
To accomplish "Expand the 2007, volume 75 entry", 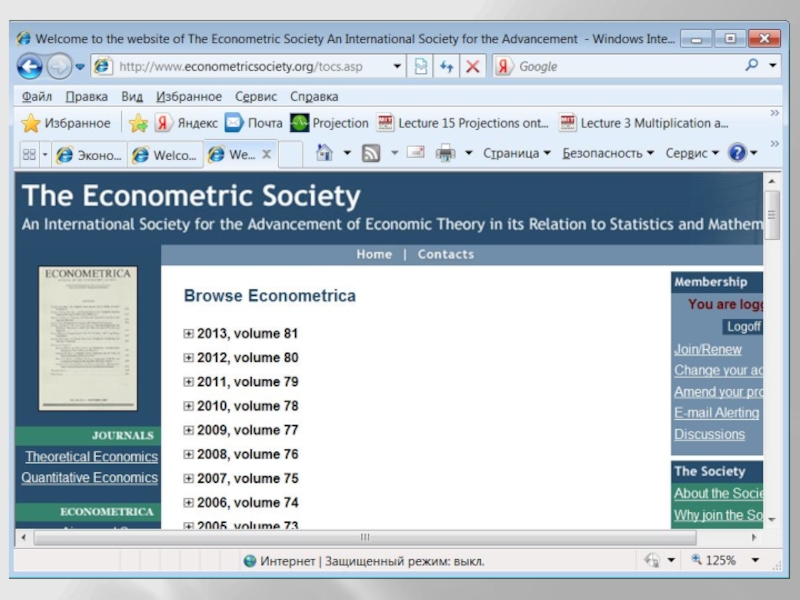I will pos(189,478).
